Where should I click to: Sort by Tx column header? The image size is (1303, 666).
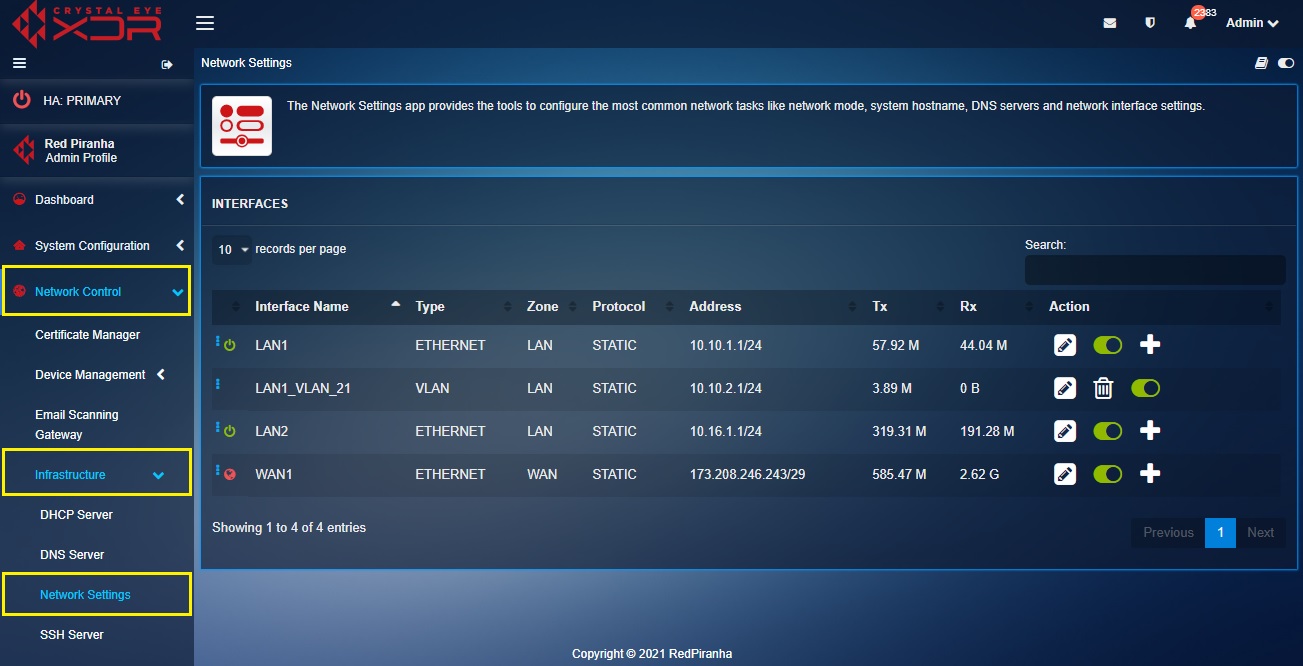pos(908,306)
